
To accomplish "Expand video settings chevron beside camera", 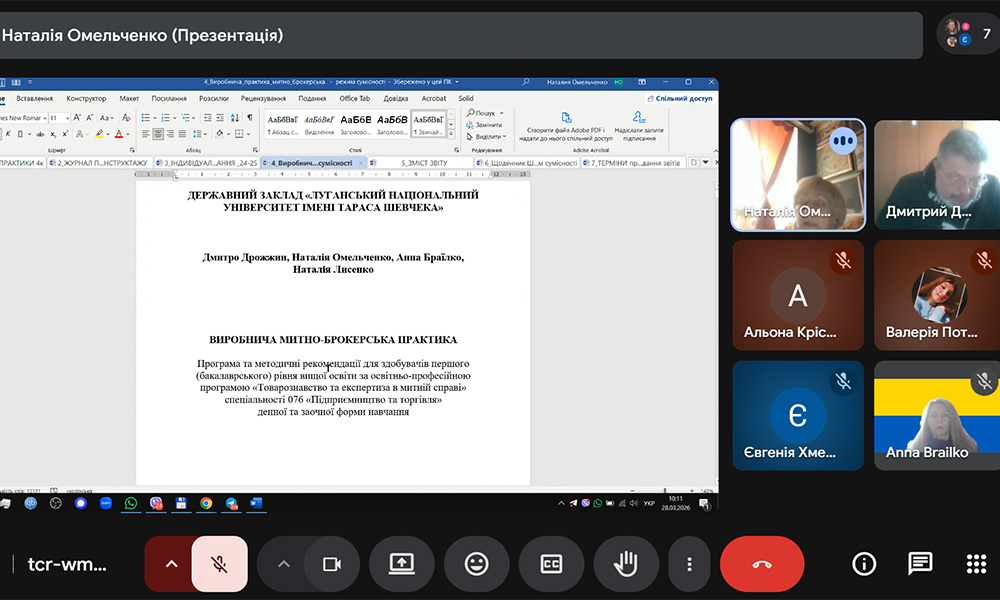I will pyautogui.click(x=283, y=564).
